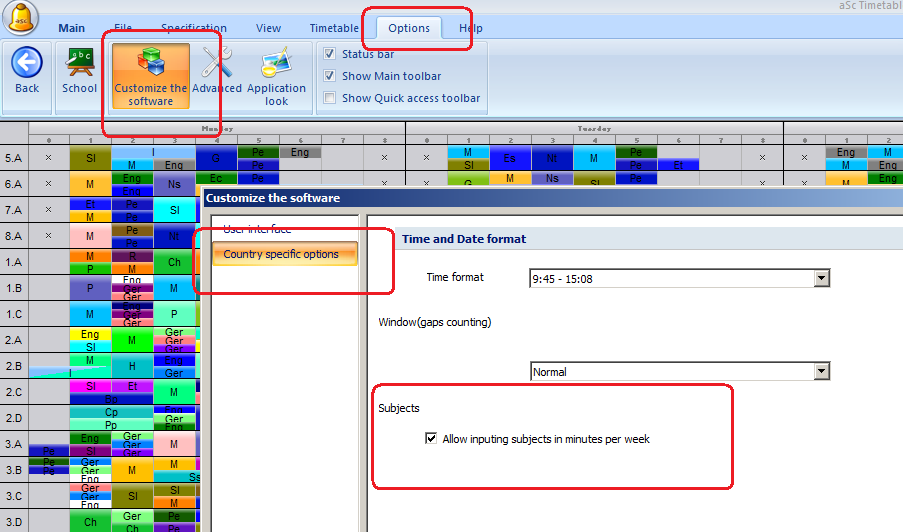The height and width of the screenshot is (532, 903).
Task: Select the Main ribbon tab
Action: 71,28
